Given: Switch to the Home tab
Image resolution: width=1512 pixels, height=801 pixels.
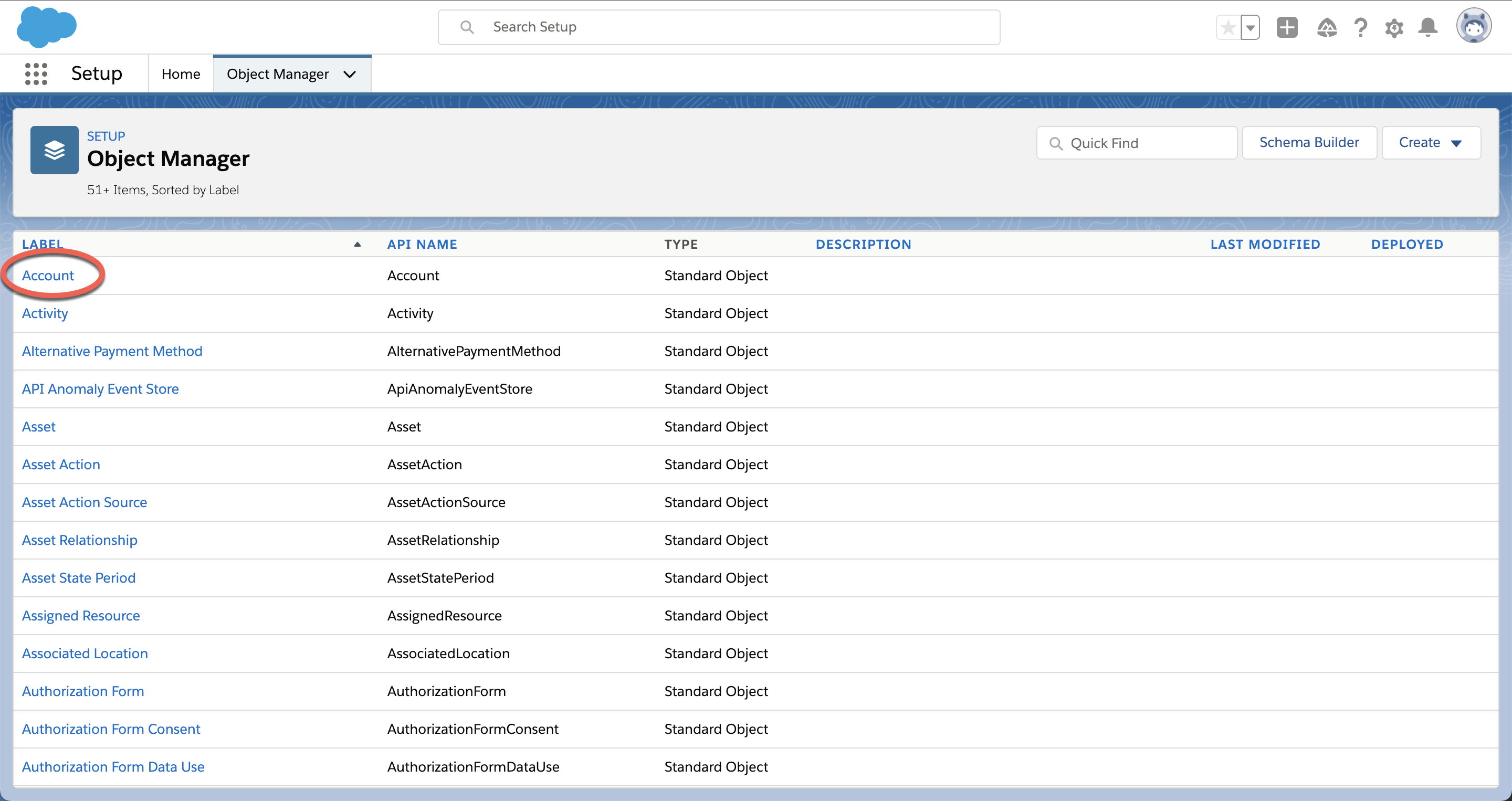Looking at the screenshot, I should (181, 74).
